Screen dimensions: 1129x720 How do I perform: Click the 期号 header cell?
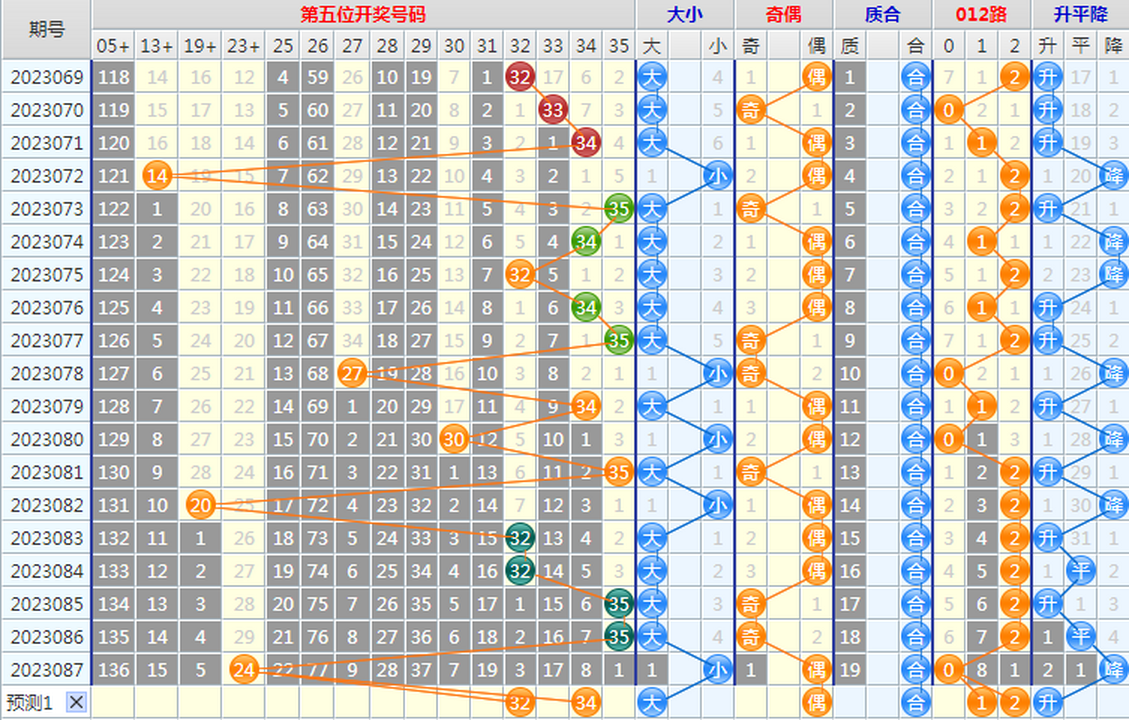[46, 30]
